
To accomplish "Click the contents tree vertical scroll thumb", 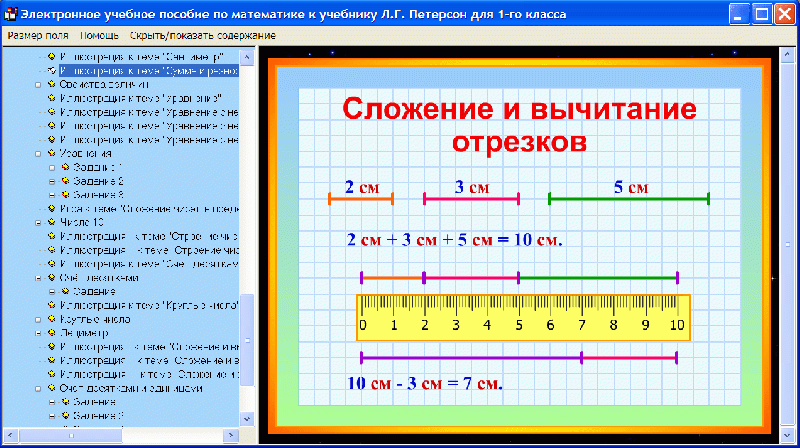I will pyautogui.click(x=247, y=340).
